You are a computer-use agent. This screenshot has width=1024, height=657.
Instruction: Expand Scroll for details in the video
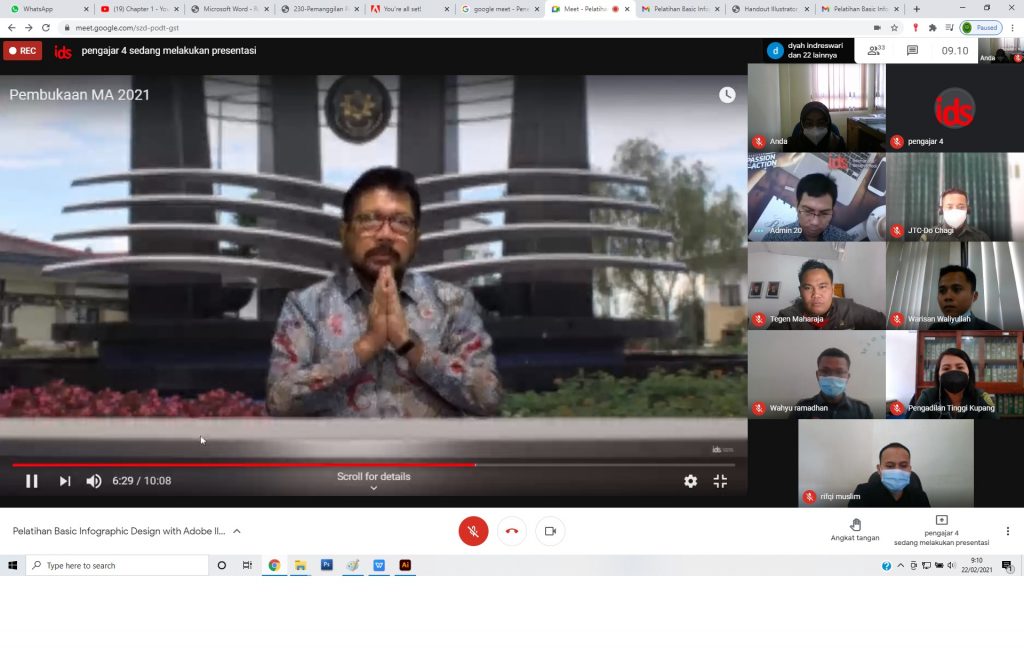(373, 481)
